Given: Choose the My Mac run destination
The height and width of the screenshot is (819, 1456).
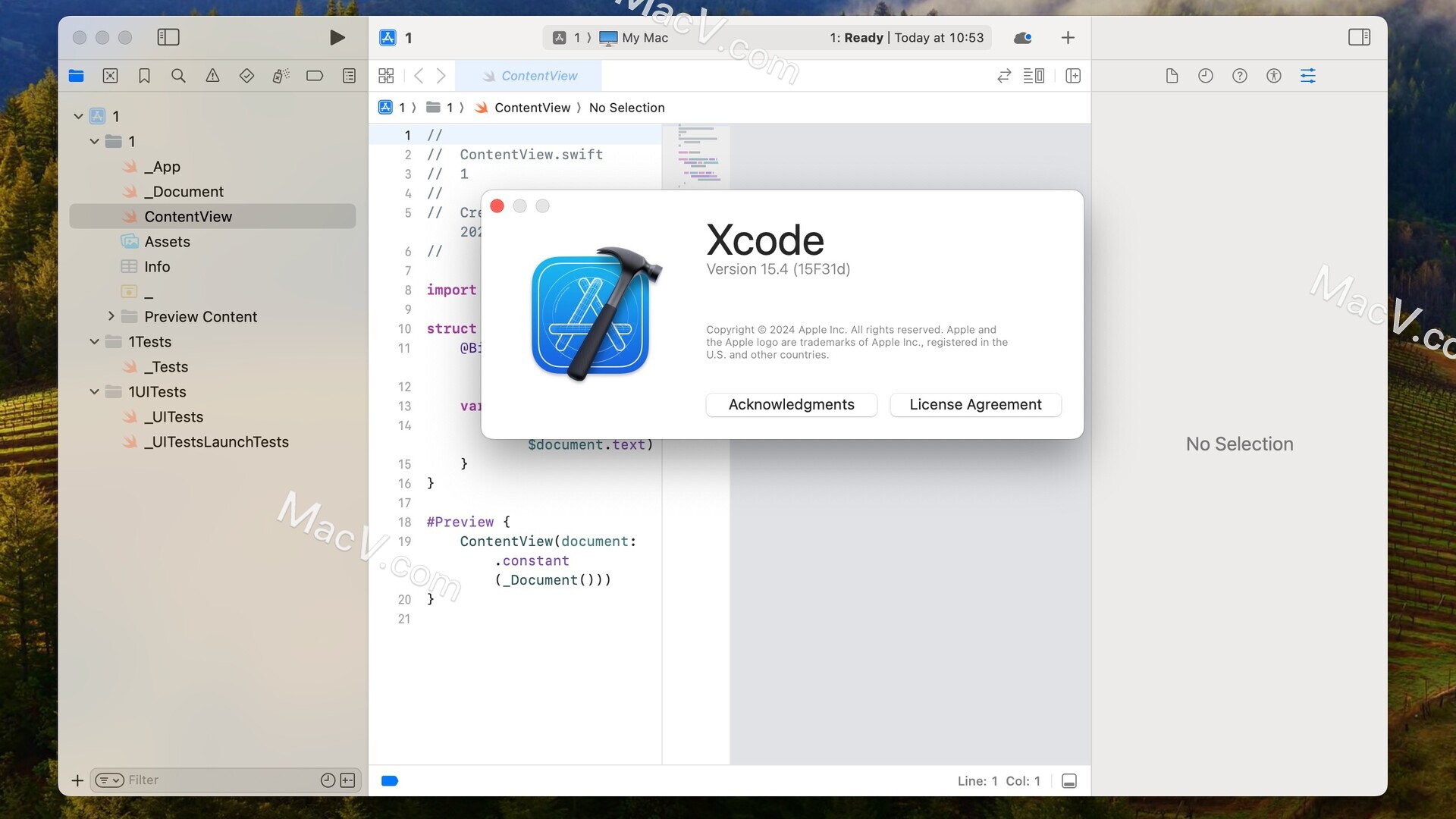Looking at the screenshot, I should pos(634,38).
